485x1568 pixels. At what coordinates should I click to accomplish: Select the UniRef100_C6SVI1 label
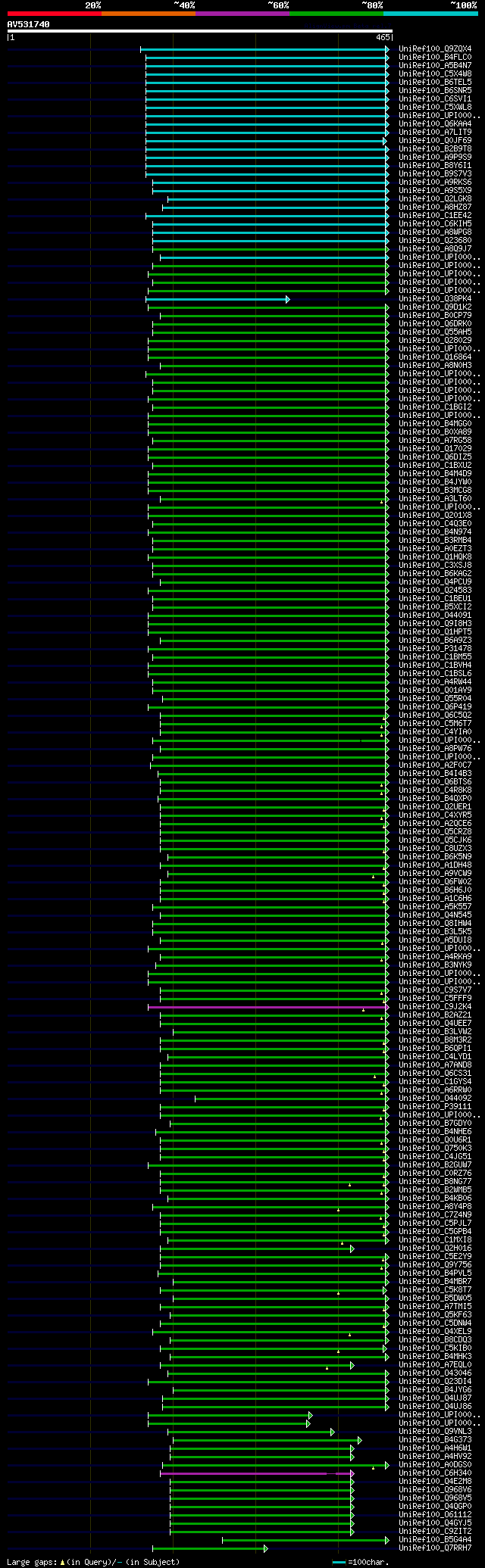click(435, 99)
